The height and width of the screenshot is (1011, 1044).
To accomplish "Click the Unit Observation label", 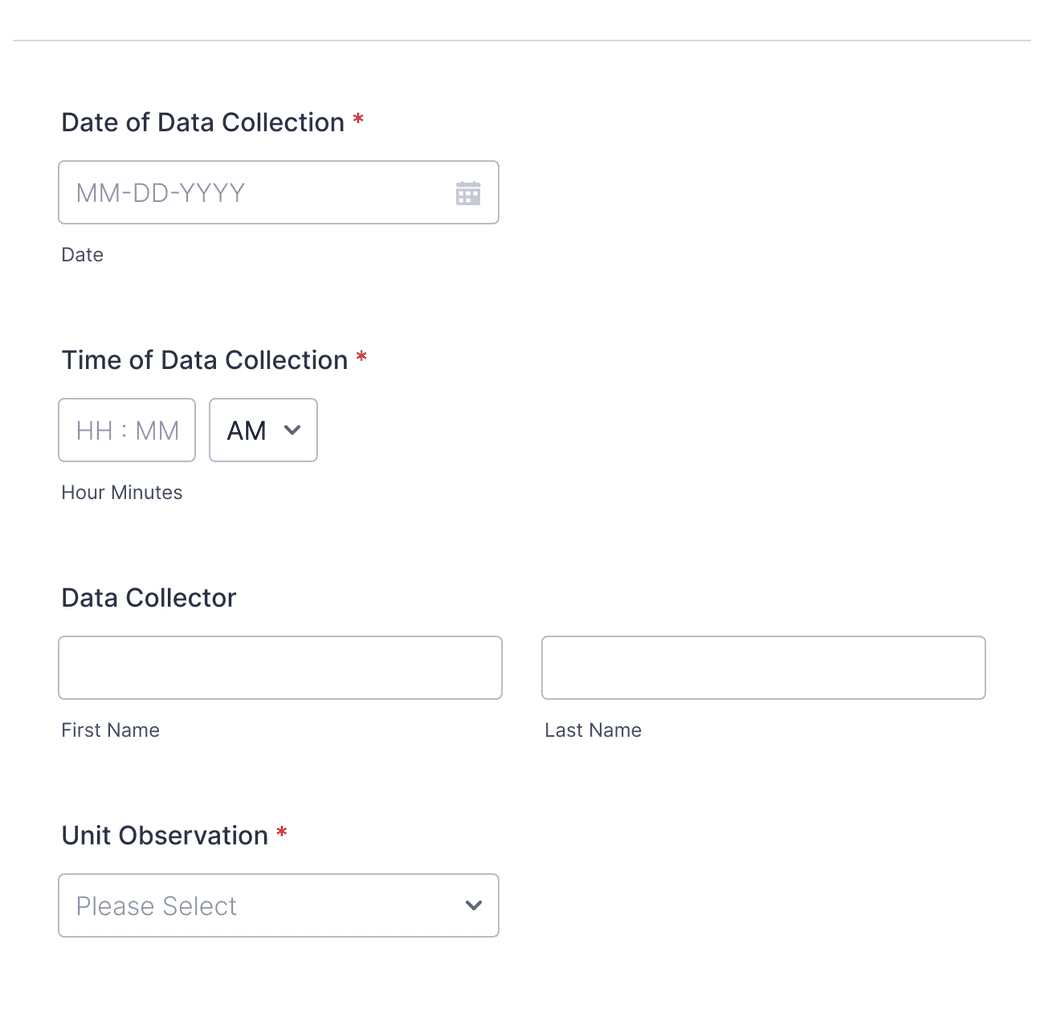I will pos(163,835).
